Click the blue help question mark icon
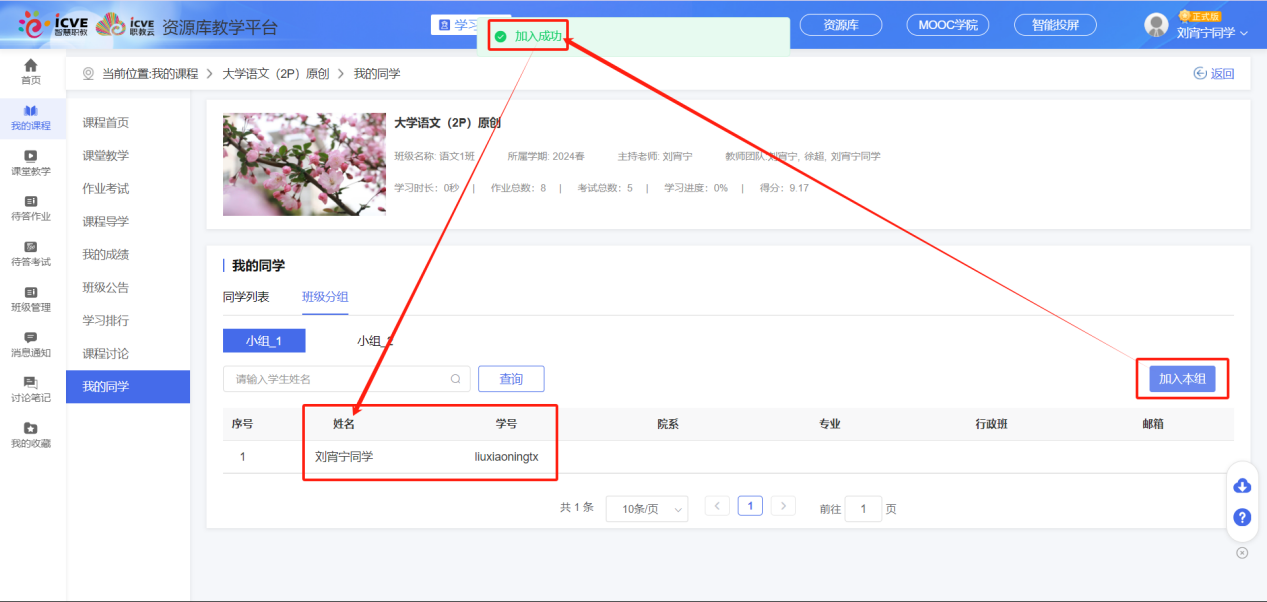1267x602 pixels. 1242,517
